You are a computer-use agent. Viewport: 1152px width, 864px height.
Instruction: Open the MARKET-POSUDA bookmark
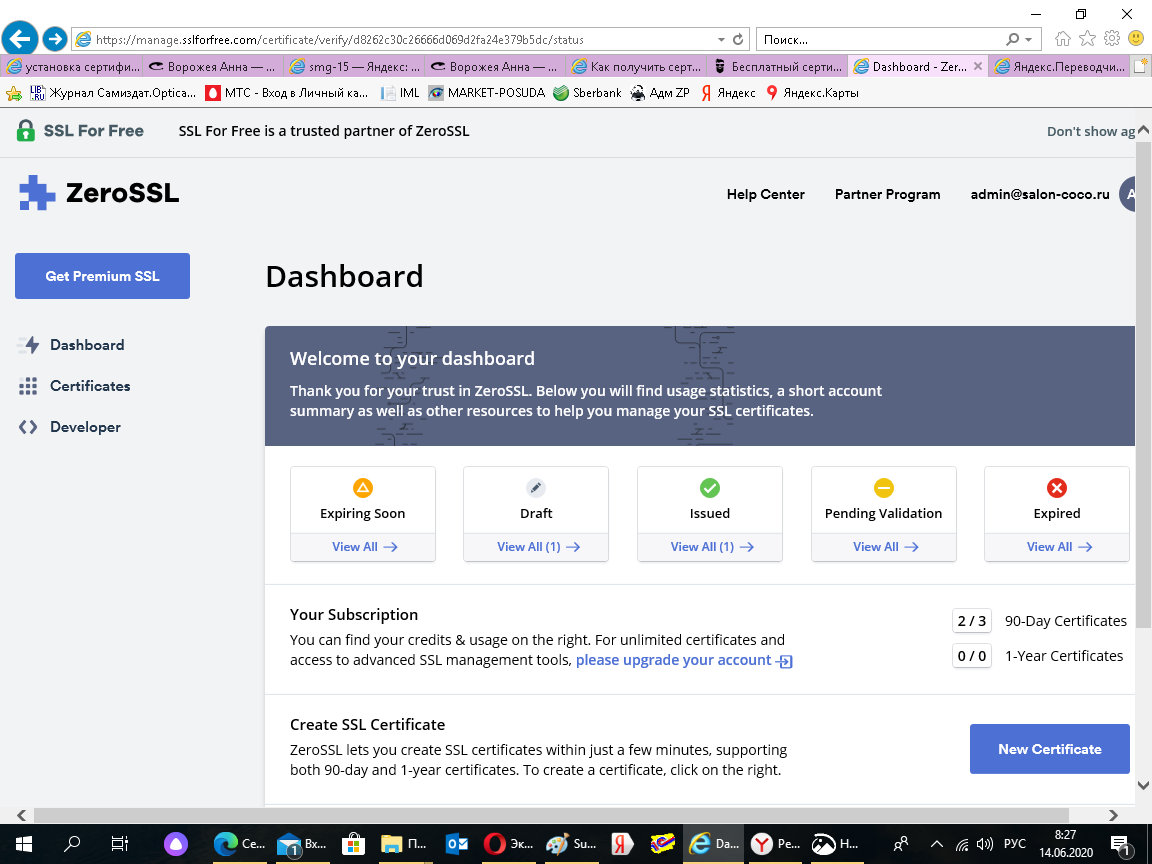coord(487,93)
